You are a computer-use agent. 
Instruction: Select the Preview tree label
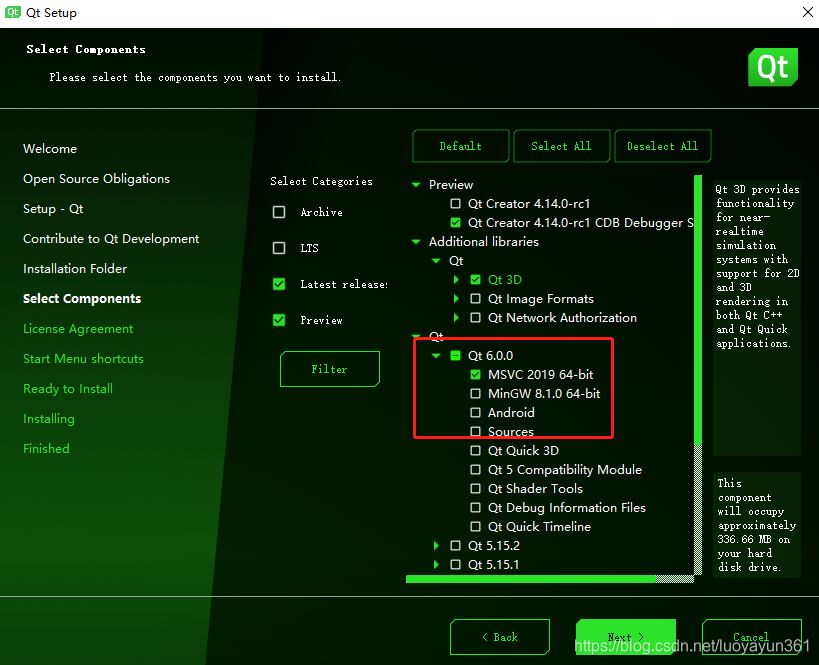(451, 184)
